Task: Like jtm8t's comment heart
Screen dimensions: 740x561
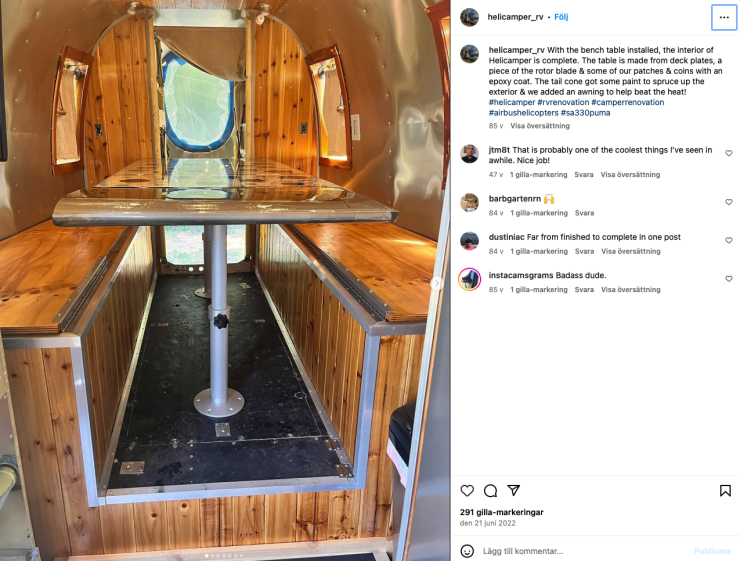Action: (729, 153)
